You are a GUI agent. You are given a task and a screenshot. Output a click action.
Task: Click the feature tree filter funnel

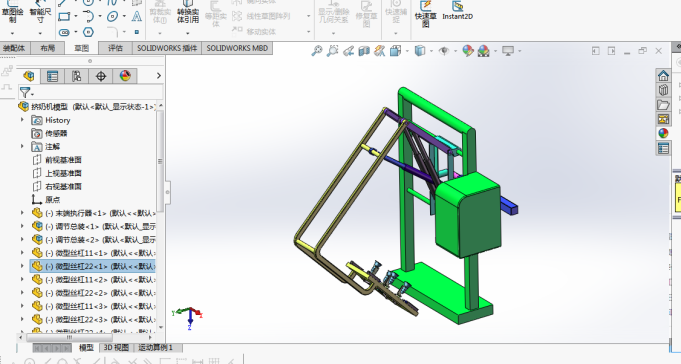tap(25, 92)
